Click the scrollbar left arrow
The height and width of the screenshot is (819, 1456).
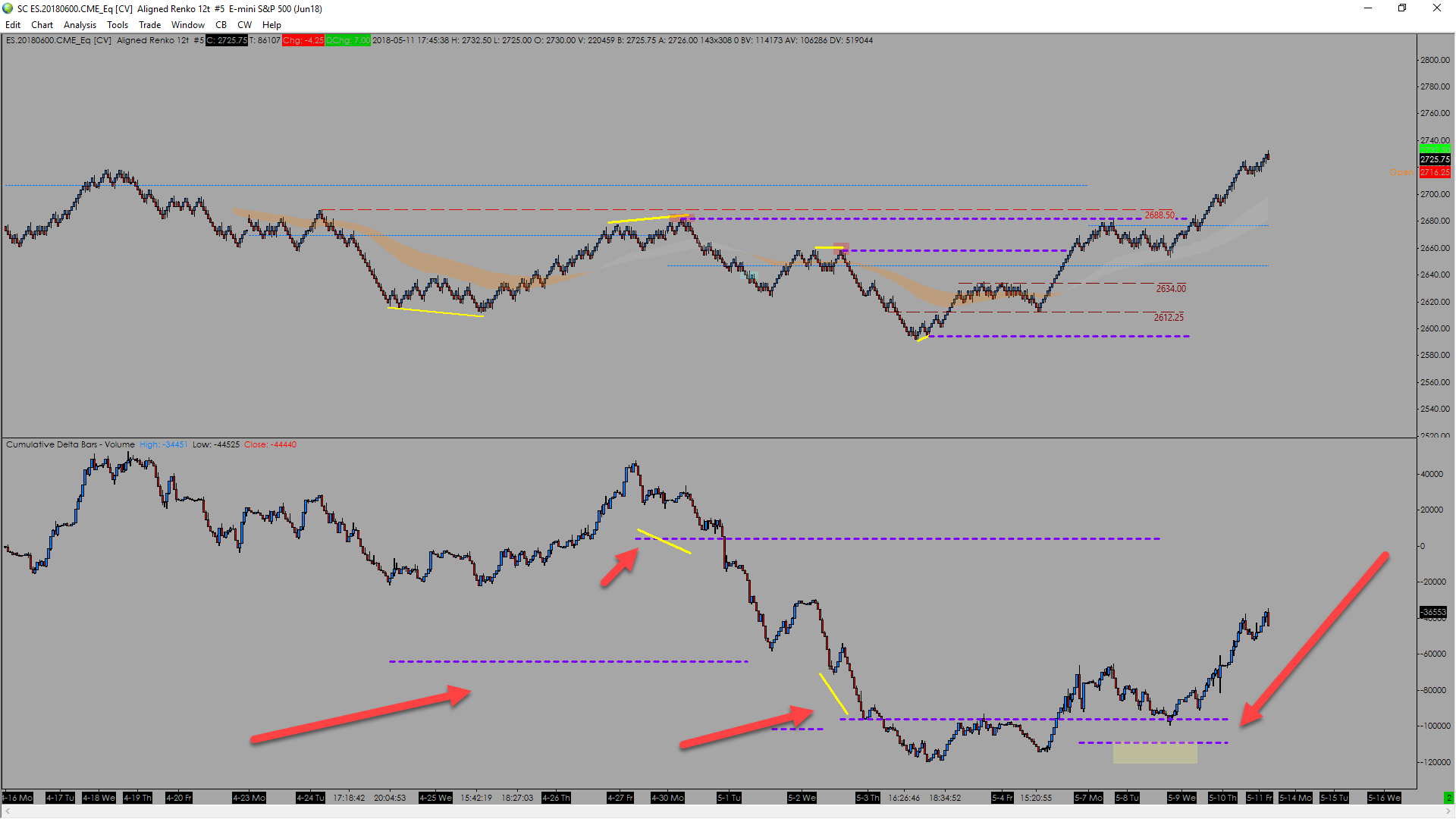point(7,811)
